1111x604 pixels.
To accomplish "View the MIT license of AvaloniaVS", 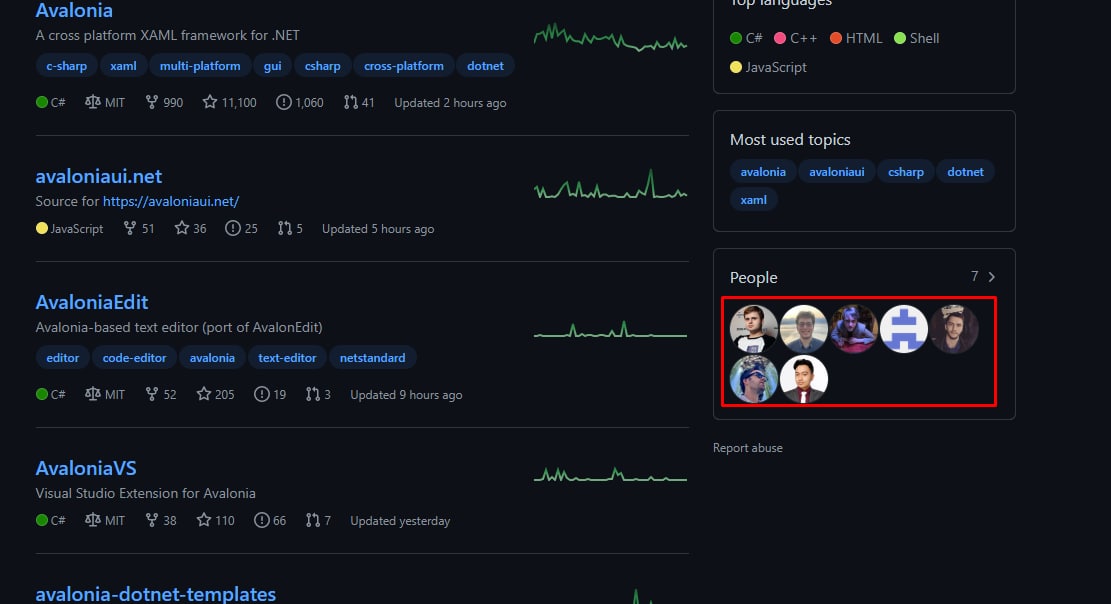I will 105,521.
